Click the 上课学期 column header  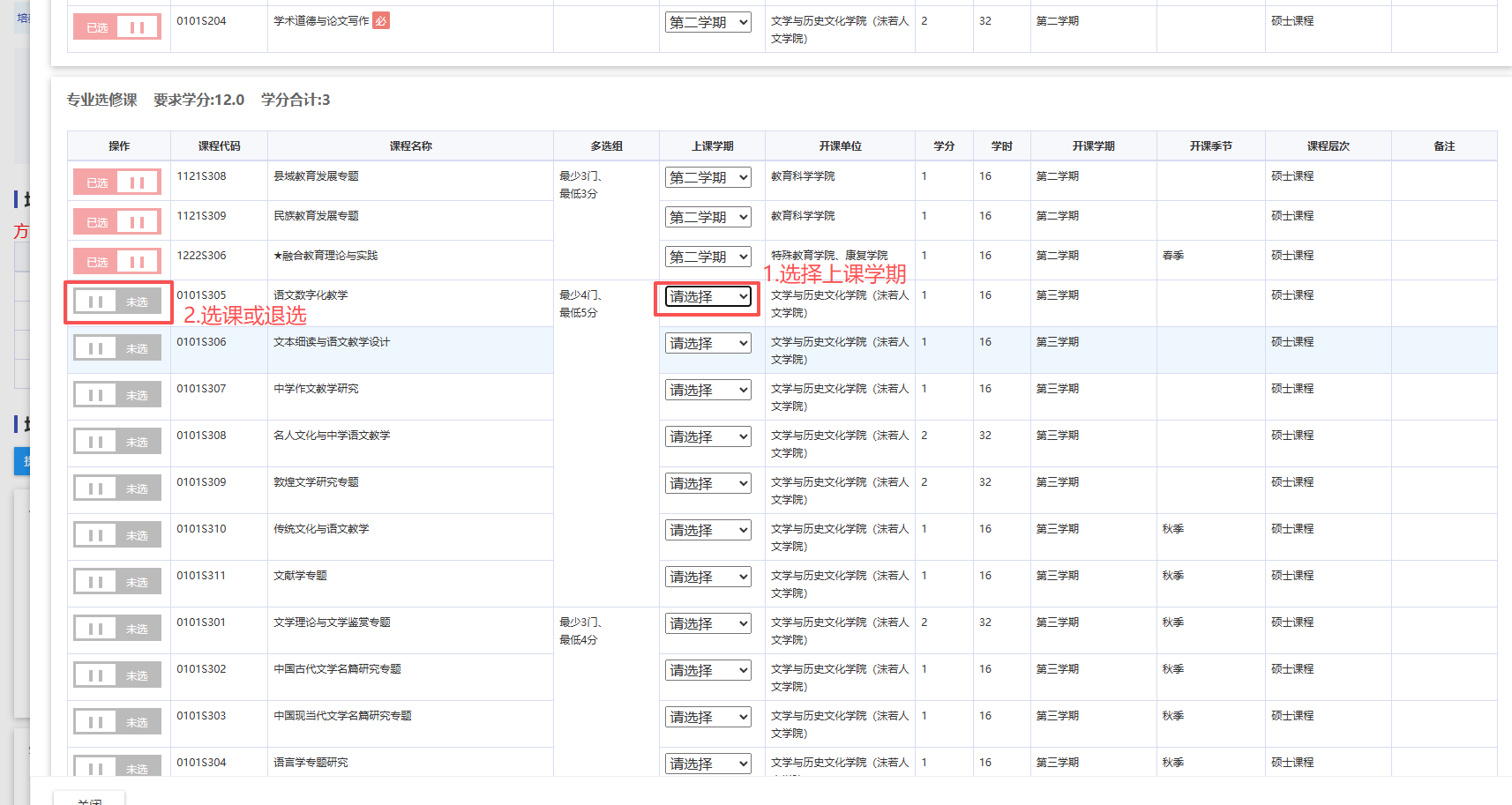point(712,146)
